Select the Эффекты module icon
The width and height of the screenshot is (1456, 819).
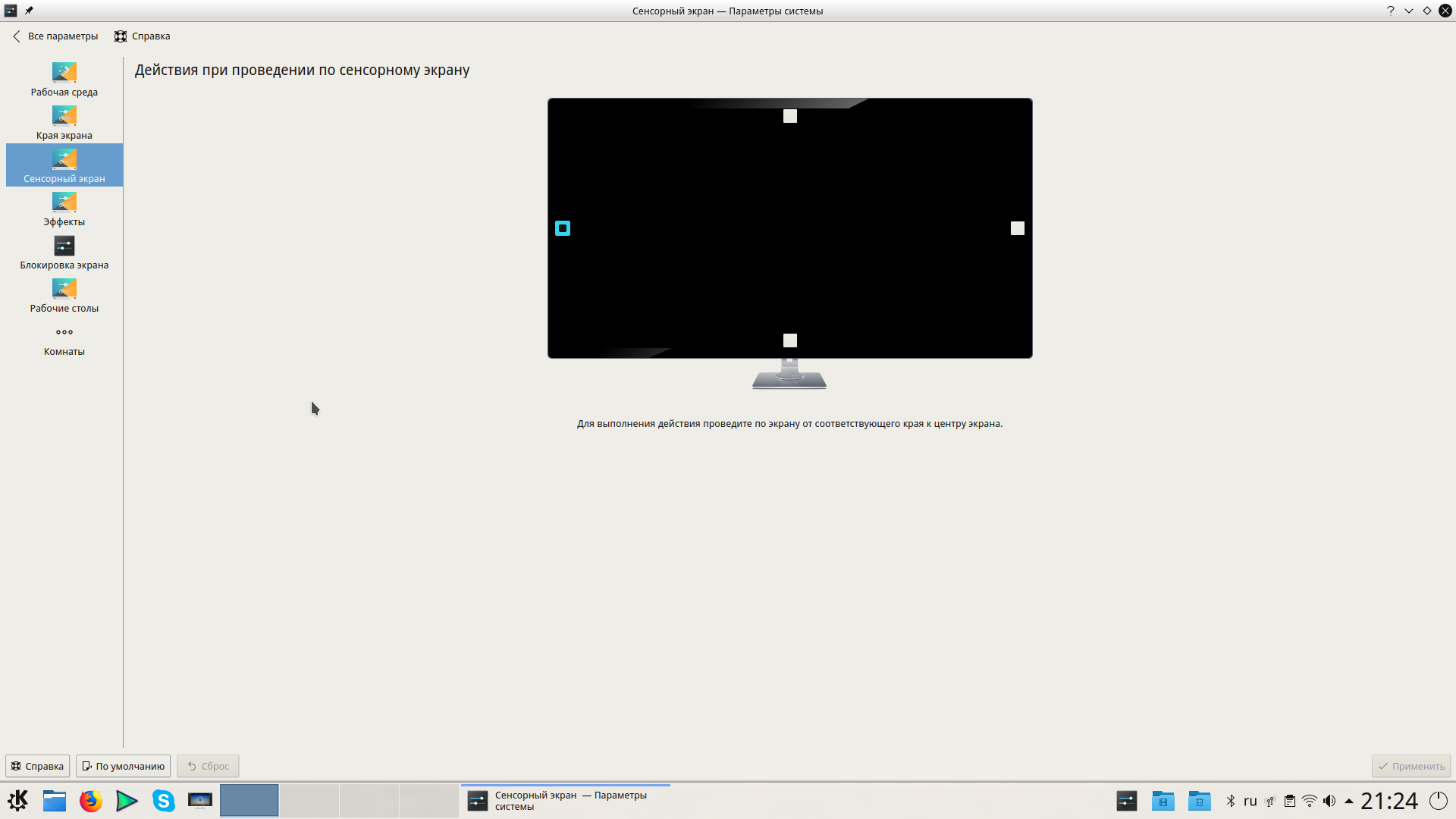64,202
